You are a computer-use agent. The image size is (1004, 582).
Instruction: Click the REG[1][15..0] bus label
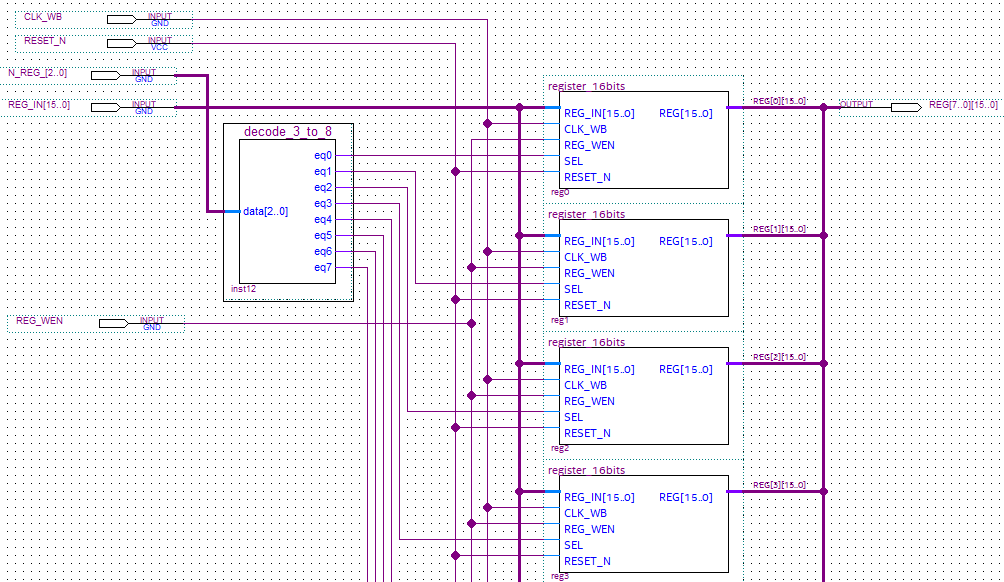(779, 229)
